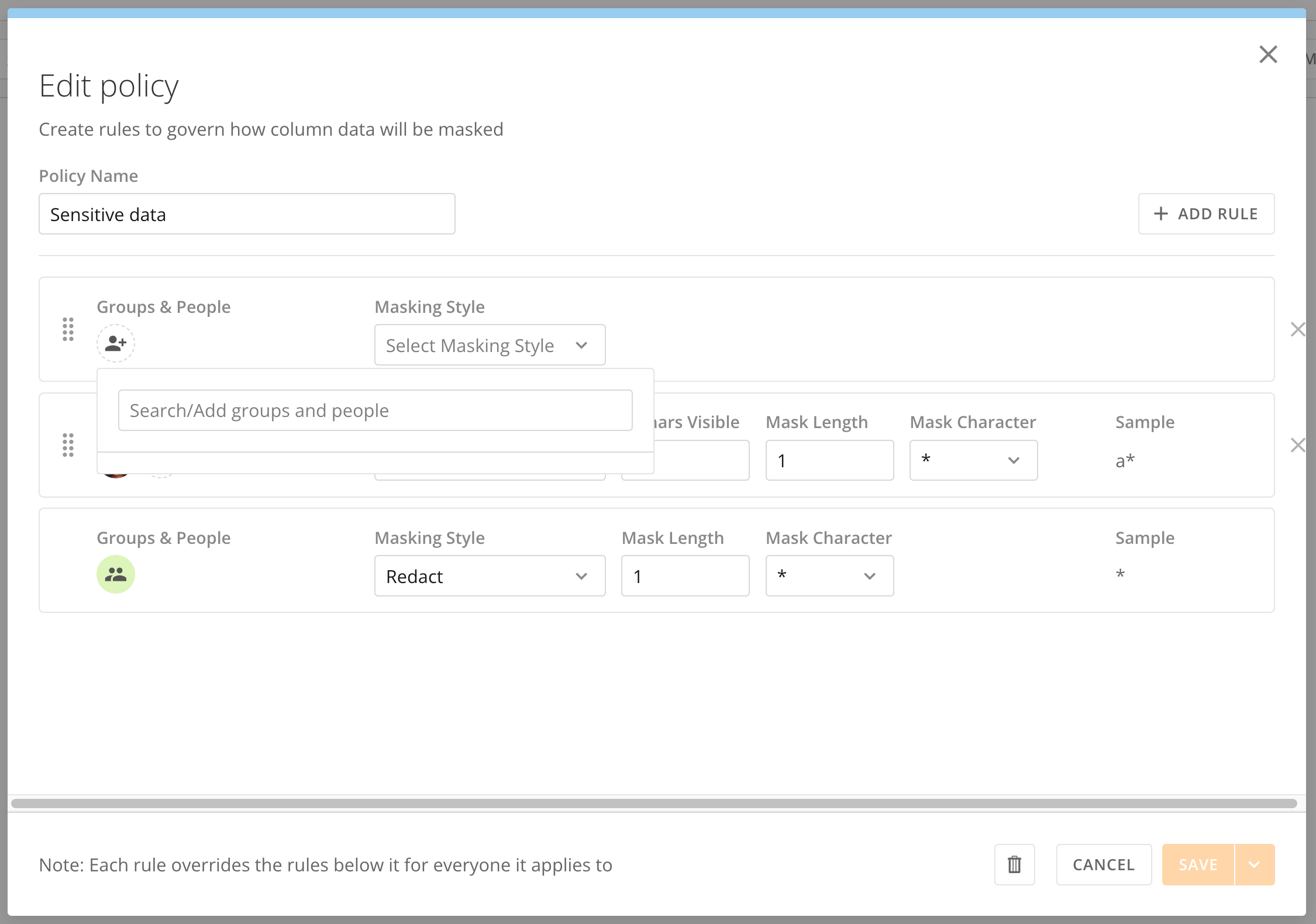Click drag handle icon of second rule

tap(68, 445)
